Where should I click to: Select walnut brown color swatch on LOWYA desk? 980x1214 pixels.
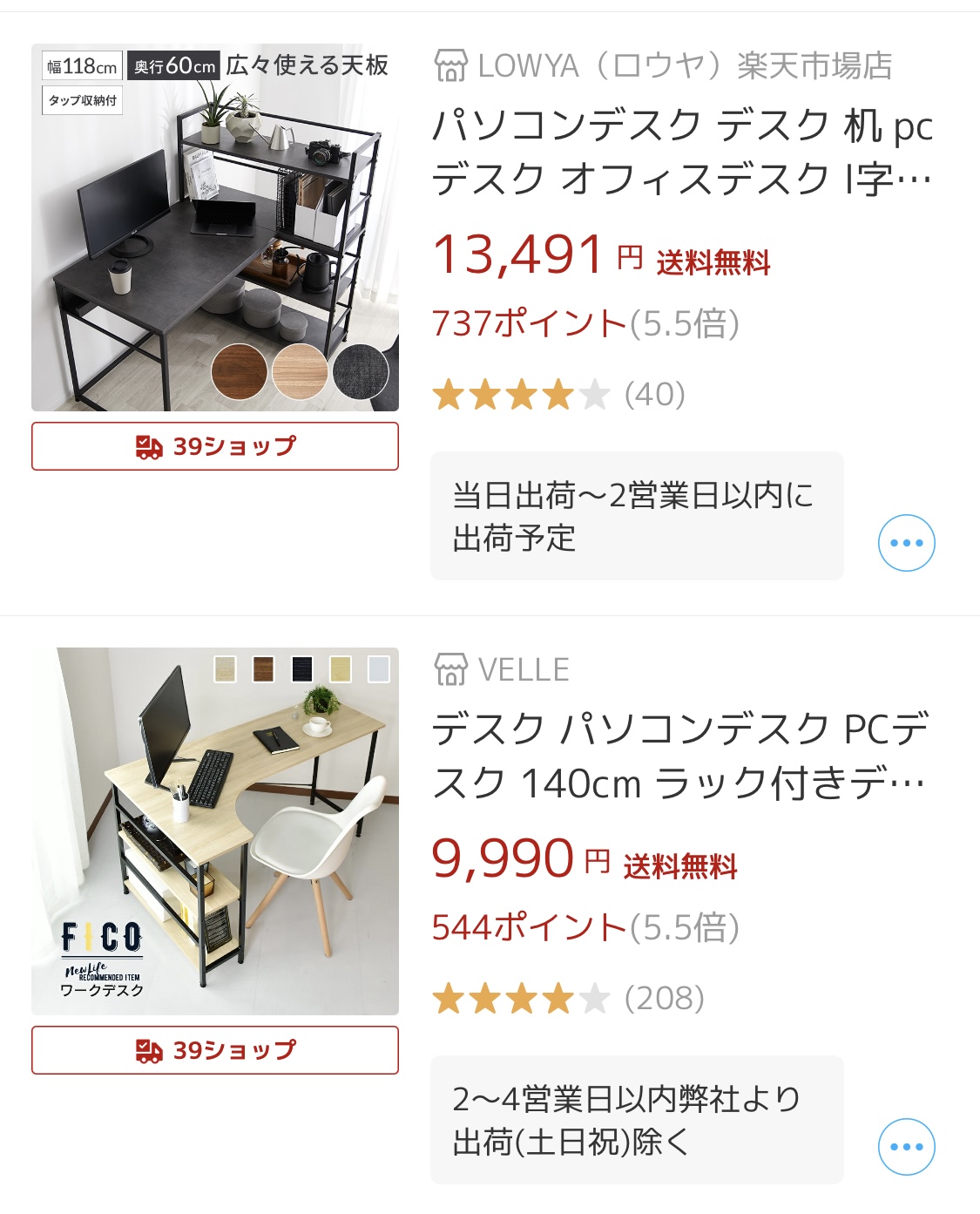(x=239, y=371)
